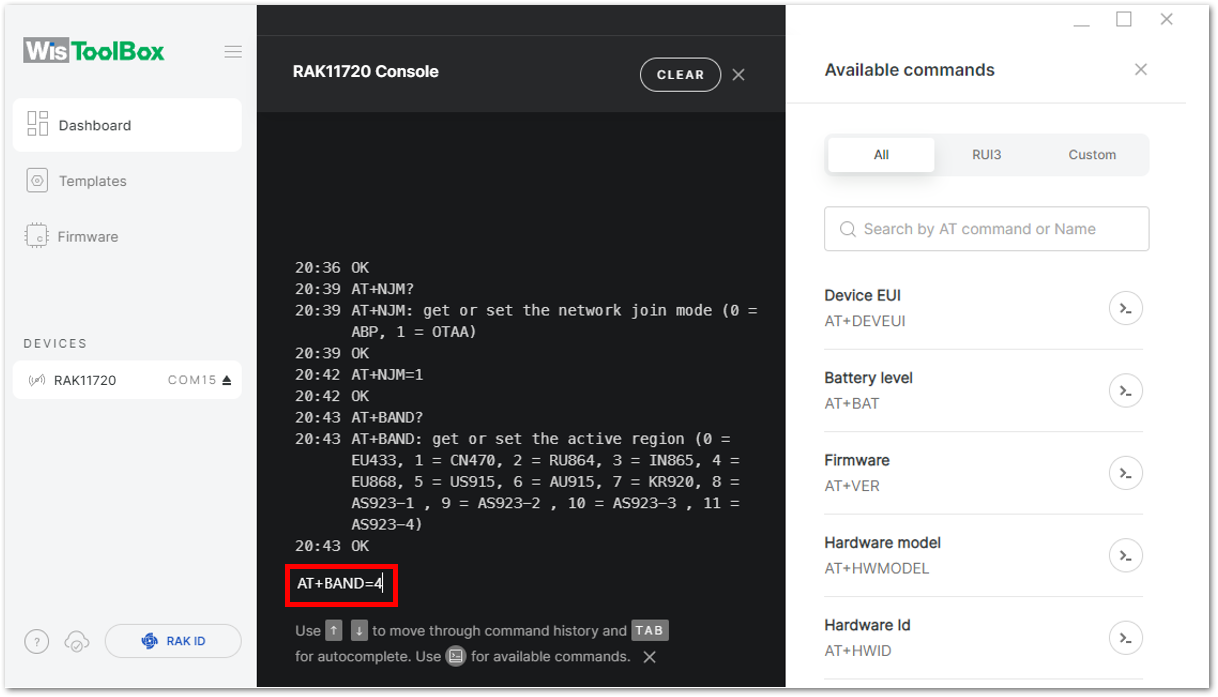This screenshot has height=697, width=1218.
Task: Close the Available commands panel
Action: 1141,70
